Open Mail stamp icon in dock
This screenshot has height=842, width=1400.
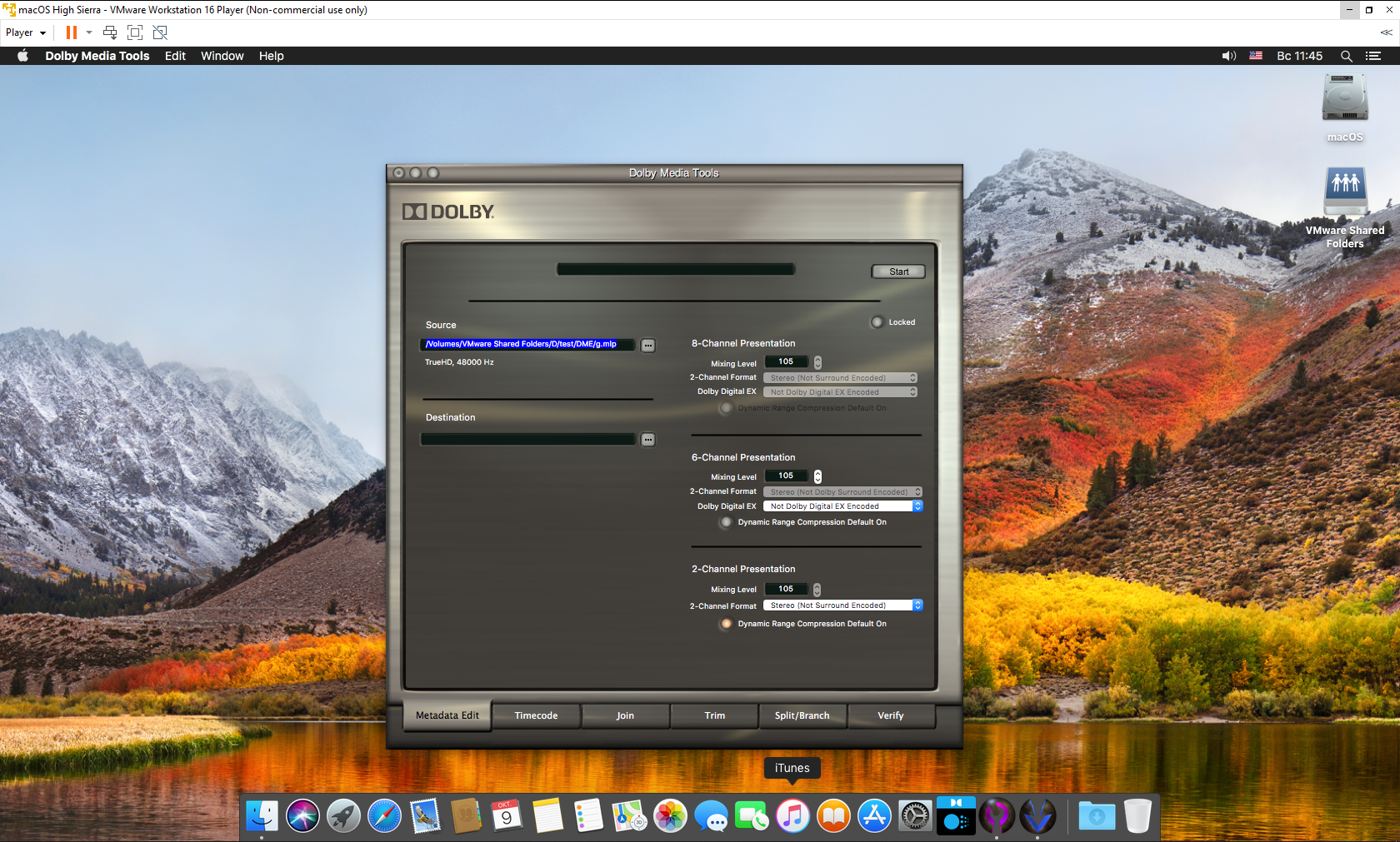point(425,816)
